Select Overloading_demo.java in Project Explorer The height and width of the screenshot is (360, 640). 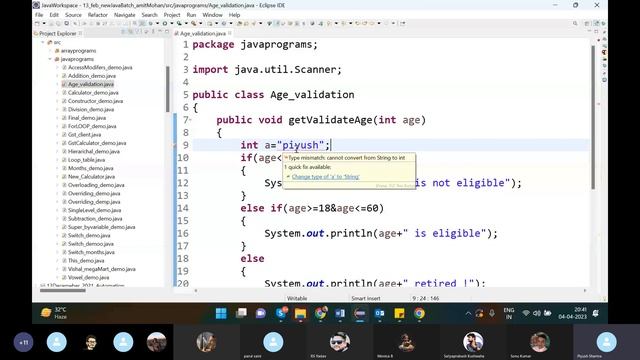tap(96, 185)
